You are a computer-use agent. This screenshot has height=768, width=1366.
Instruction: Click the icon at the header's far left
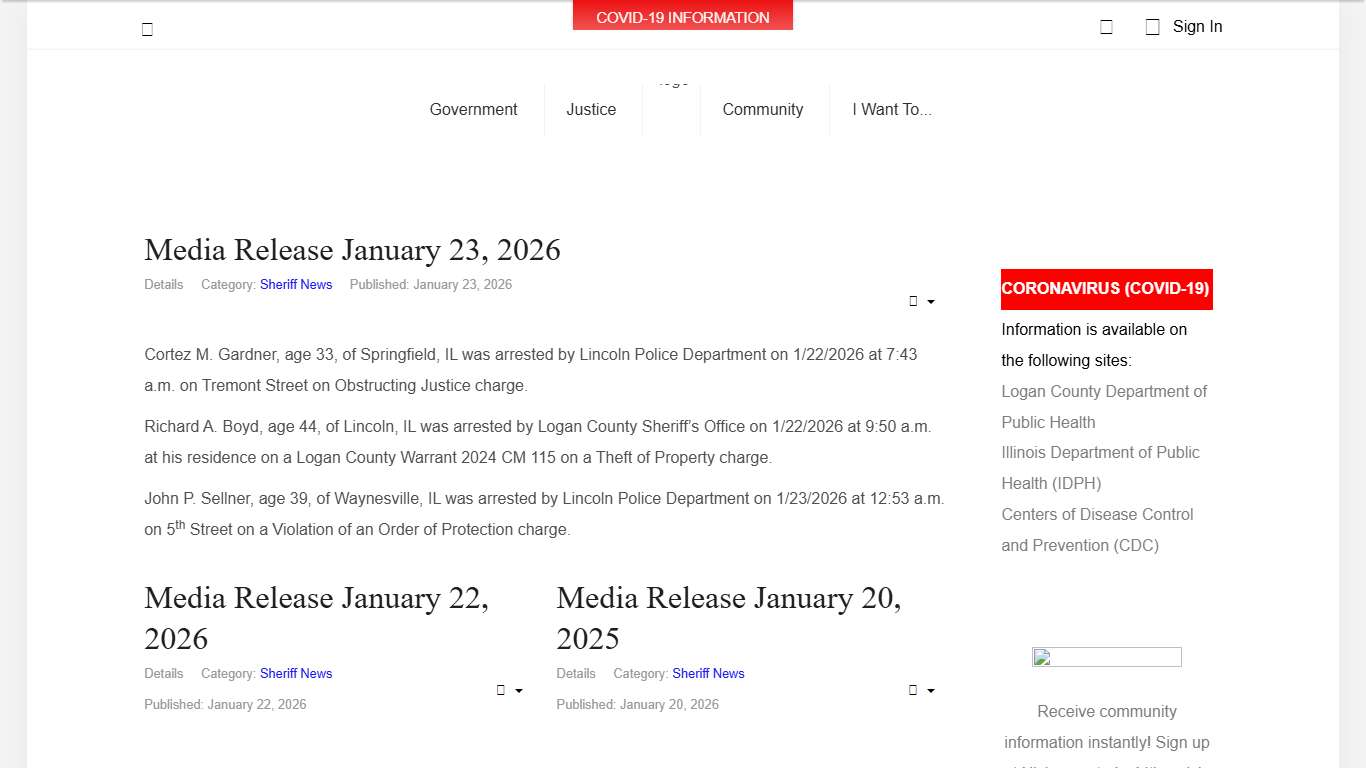147,29
